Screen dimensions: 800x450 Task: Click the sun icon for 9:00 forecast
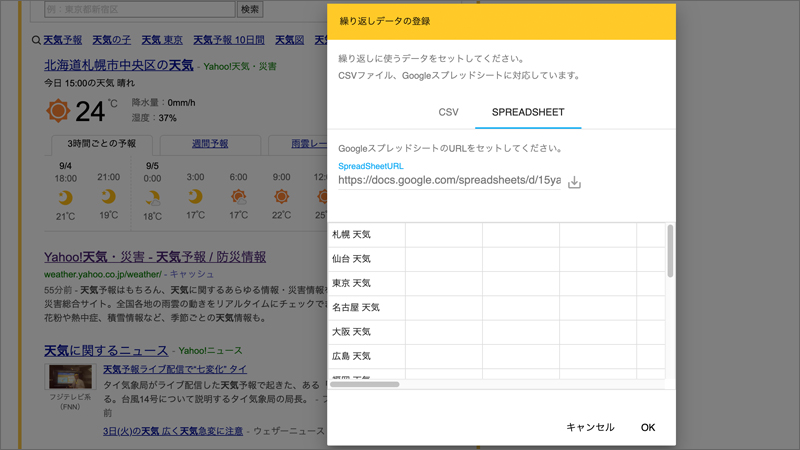pyautogui.click(x=281, y=196)
